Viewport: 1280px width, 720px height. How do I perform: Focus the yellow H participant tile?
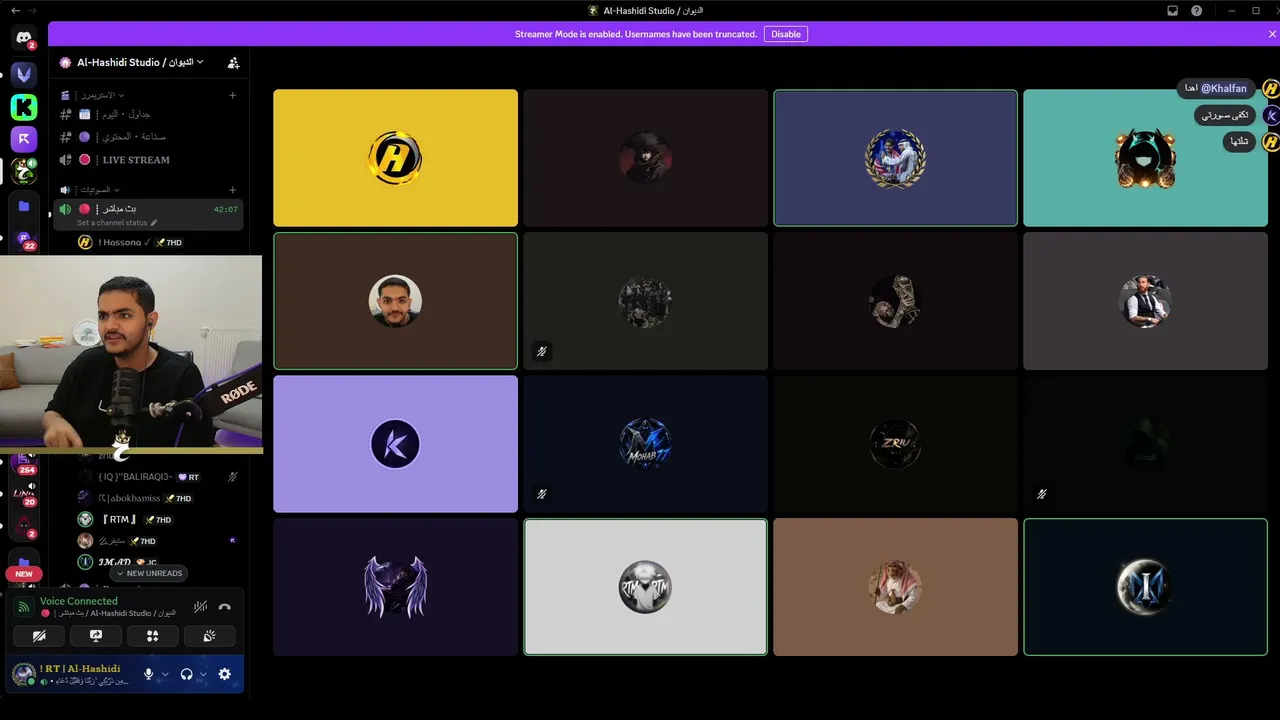(395, 158)
